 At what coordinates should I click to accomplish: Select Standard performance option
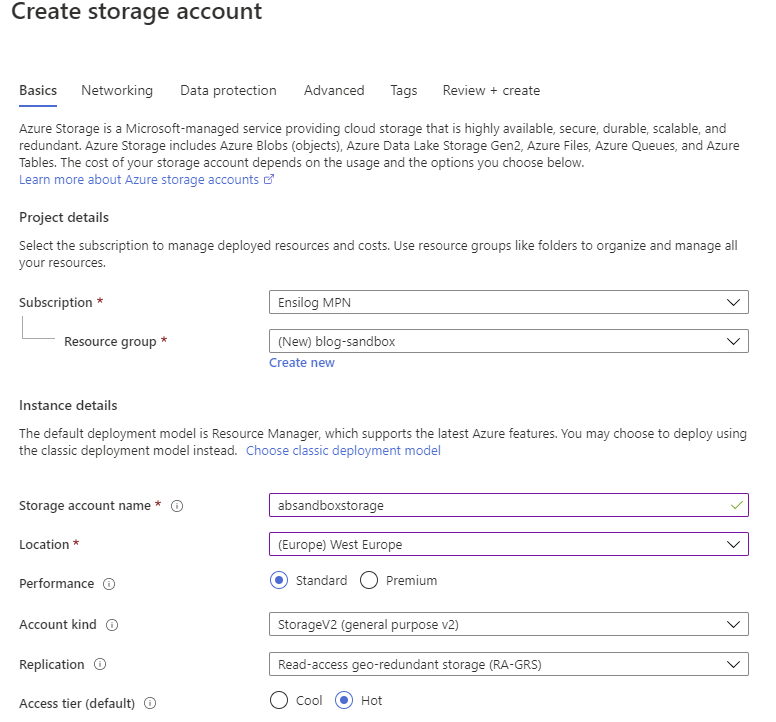(x=279, y=580)
